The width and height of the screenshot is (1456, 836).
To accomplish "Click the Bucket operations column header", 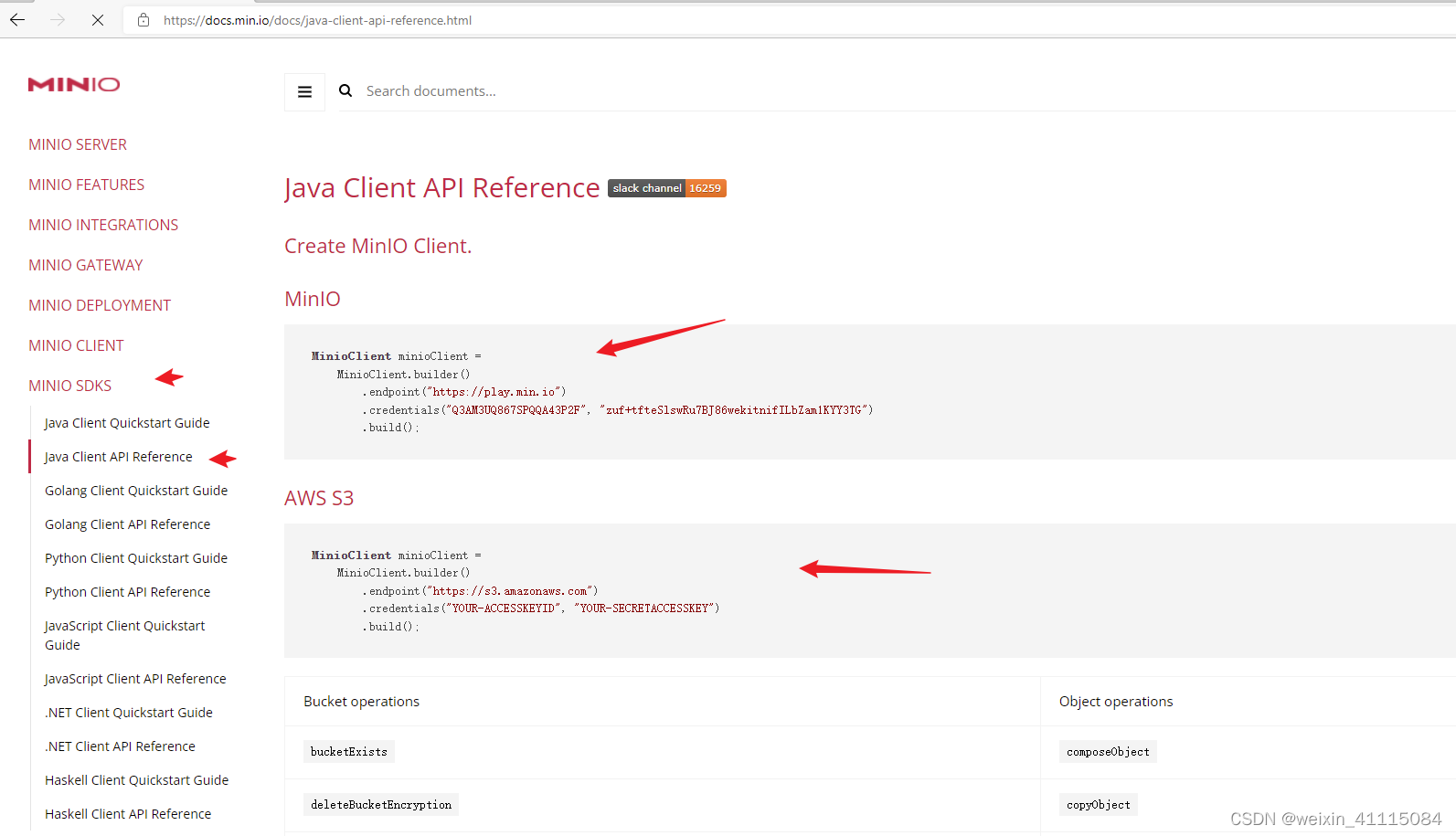I will (362, 702).
